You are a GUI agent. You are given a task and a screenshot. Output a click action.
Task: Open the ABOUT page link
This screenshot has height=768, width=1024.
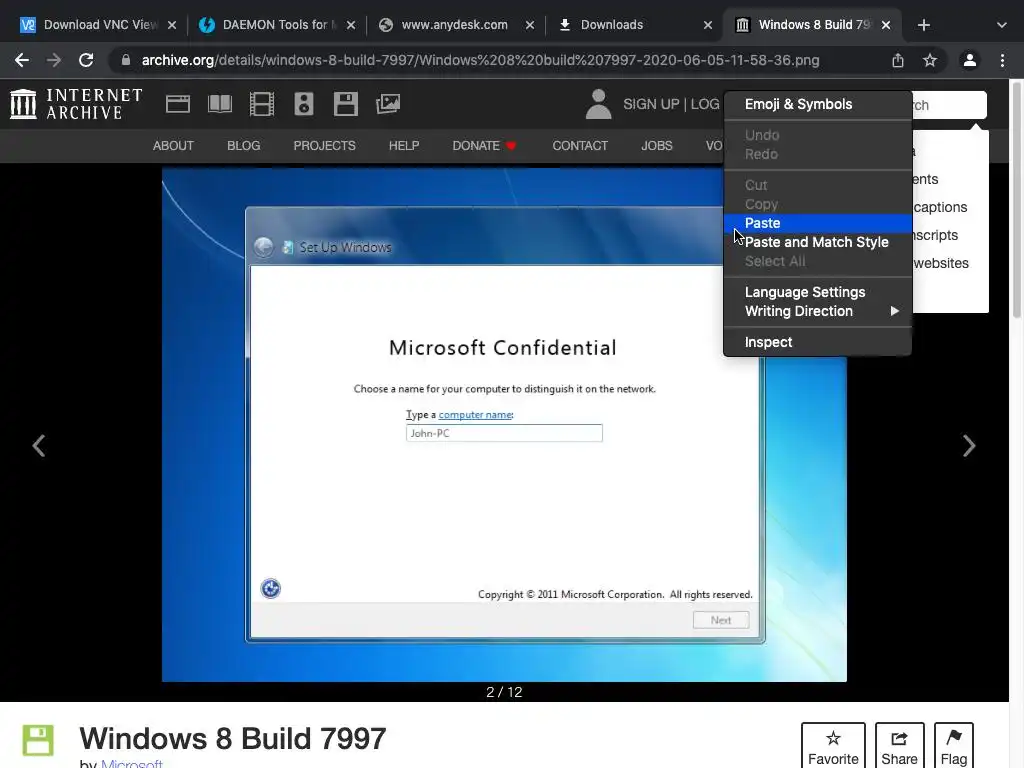click(x=173, y=146)
